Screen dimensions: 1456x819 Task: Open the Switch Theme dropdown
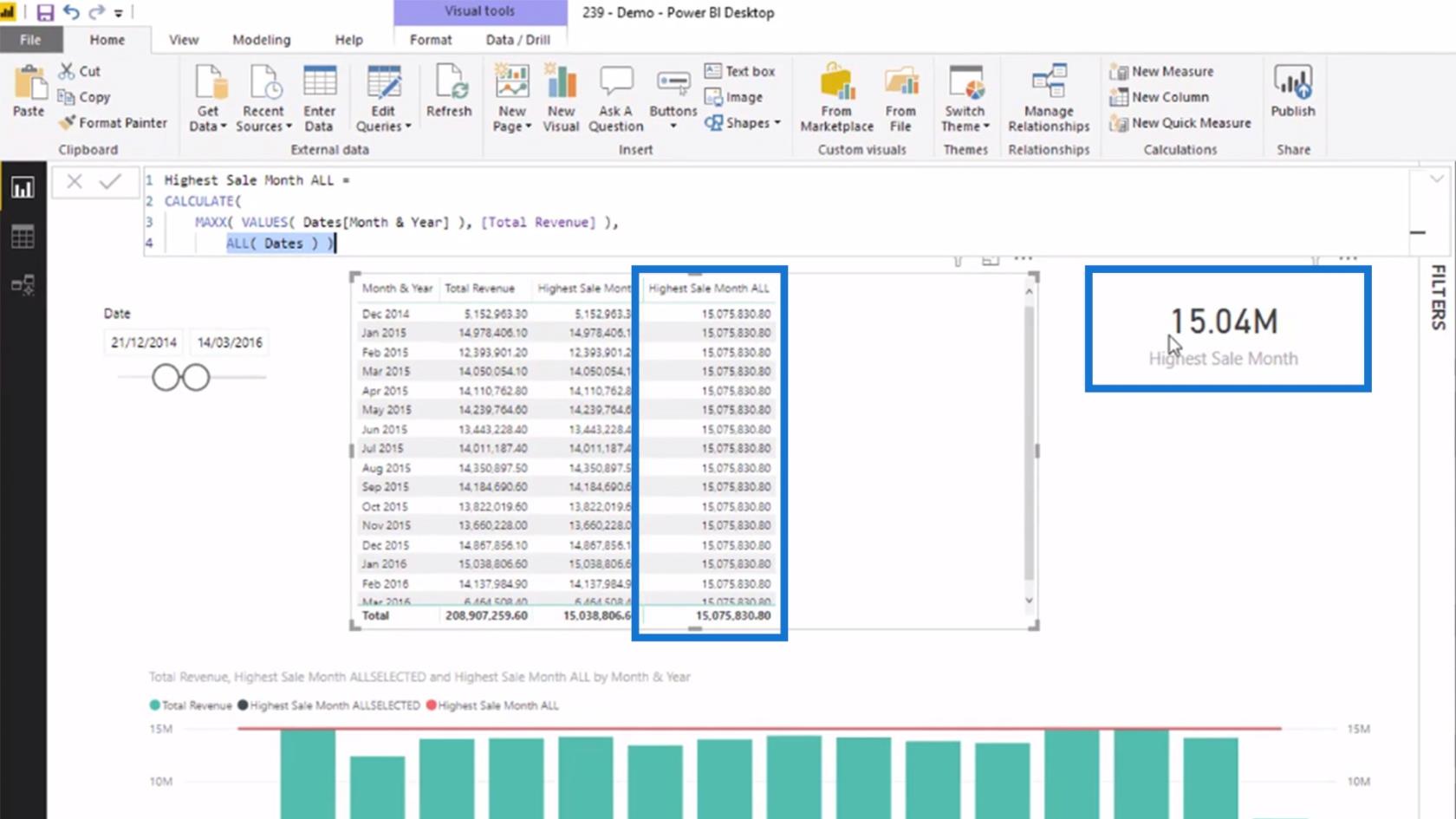[x=965, y=98]
